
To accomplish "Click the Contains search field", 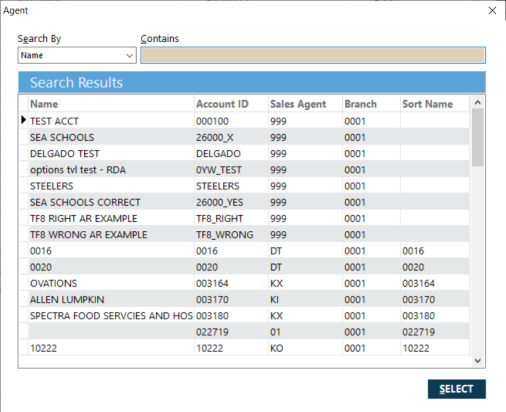I will [313, 55].
